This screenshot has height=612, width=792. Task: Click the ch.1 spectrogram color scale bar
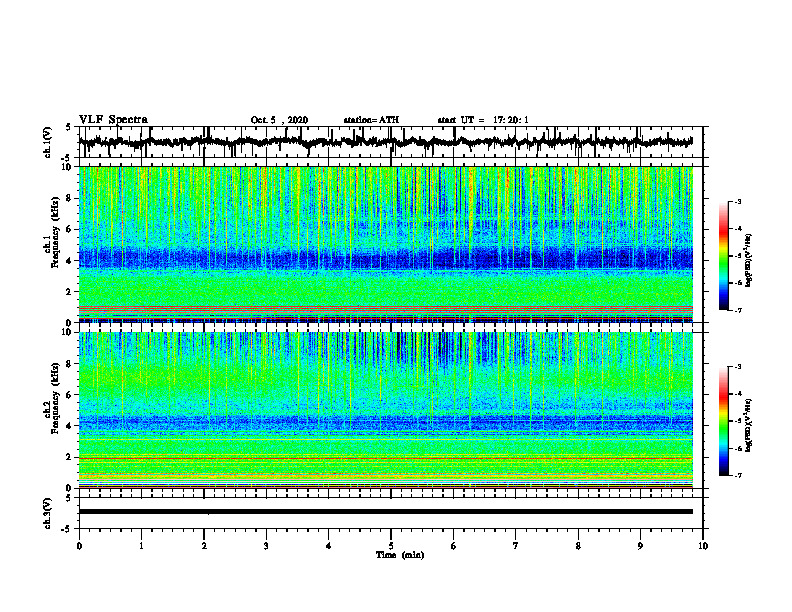(x=723, y=256)
